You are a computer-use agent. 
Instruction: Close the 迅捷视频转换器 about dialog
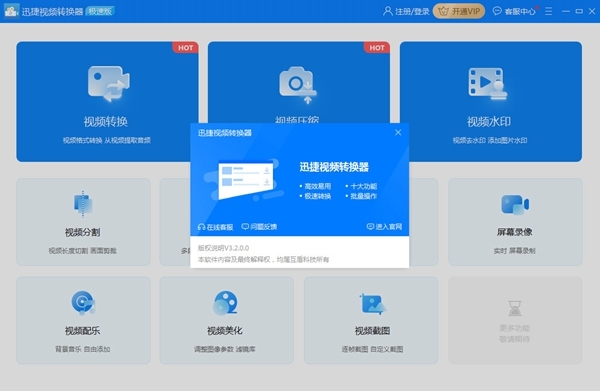(x=398, y=132)
